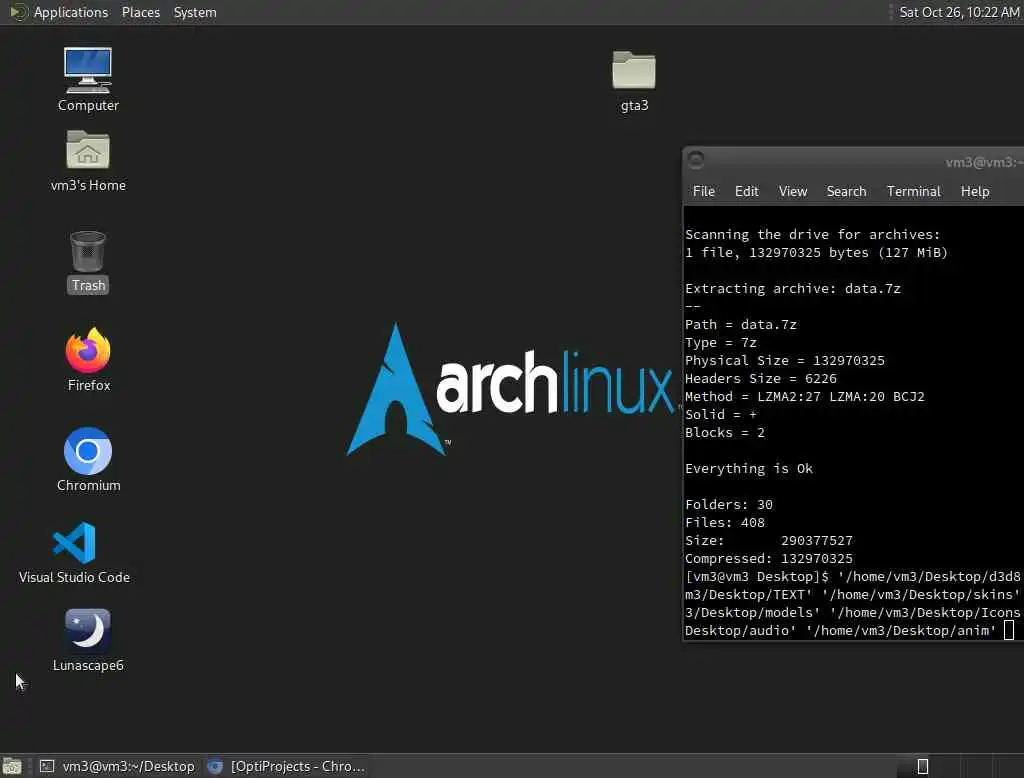This screenshot has width=1024, height=778.
Task: Click the 'Extracting archive: data.7z' line
Action: pos(792,289)
